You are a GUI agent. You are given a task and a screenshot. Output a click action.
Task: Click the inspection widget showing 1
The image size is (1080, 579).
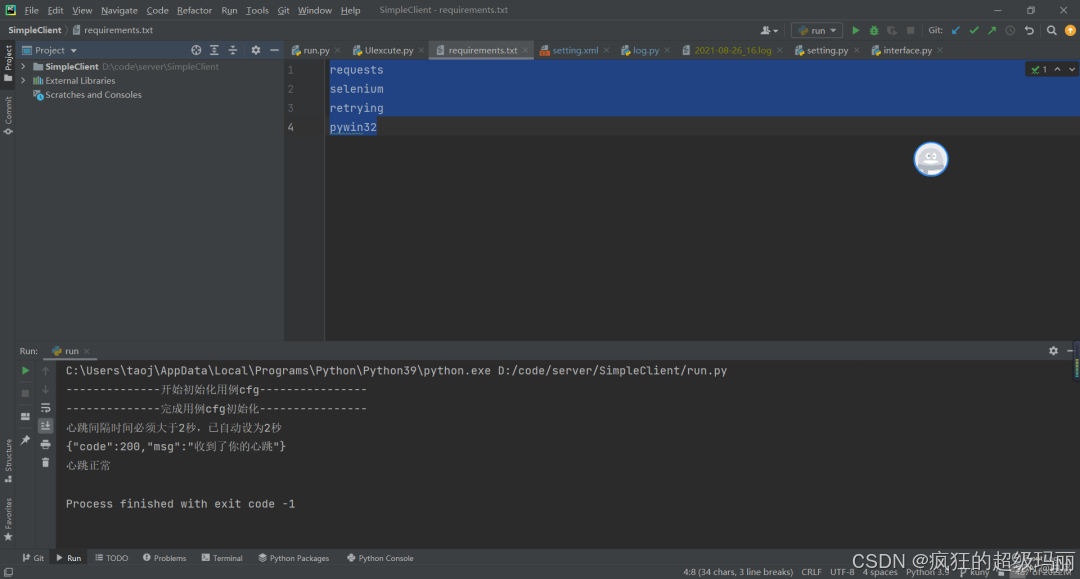coord(1039,69)
